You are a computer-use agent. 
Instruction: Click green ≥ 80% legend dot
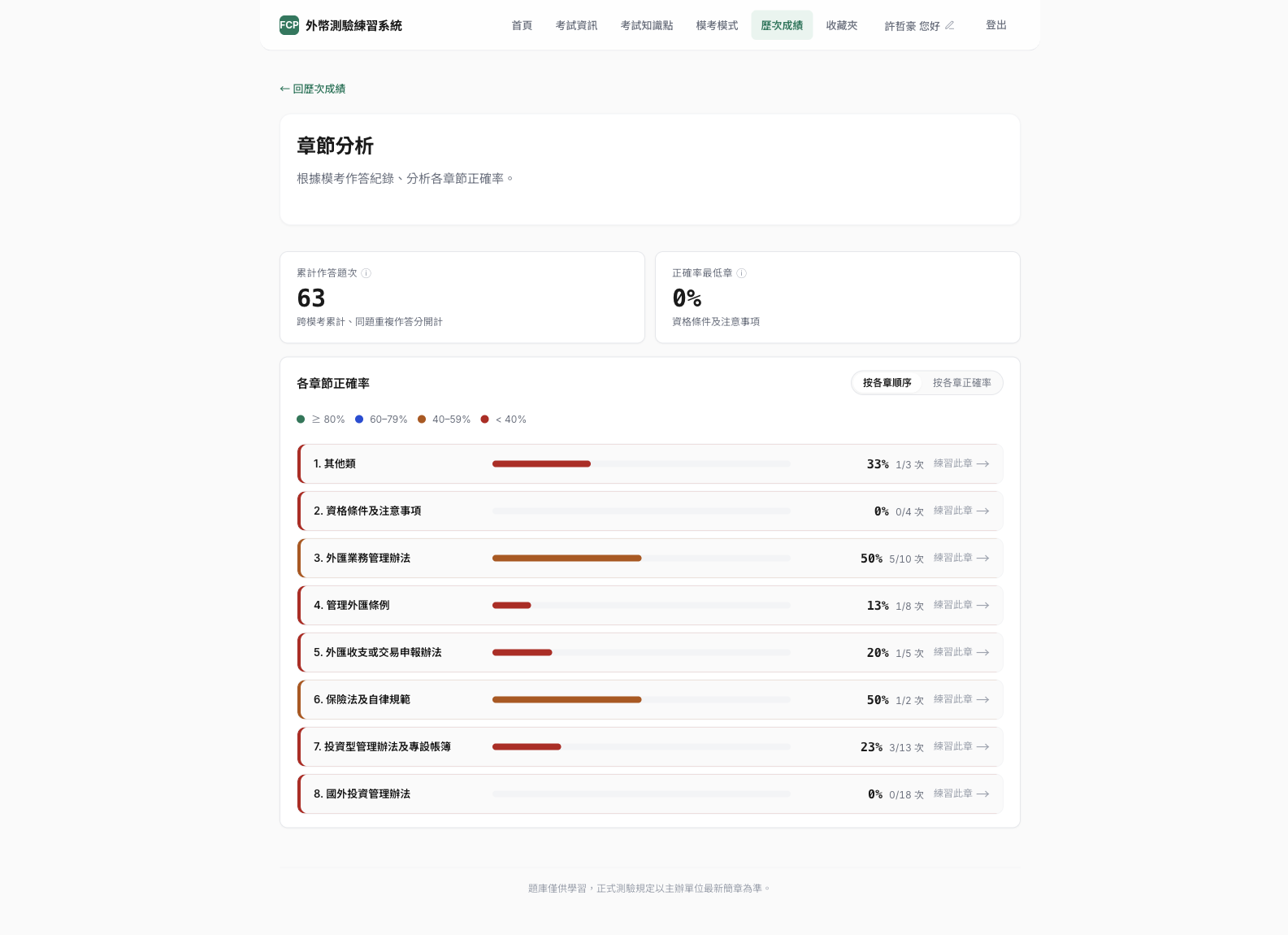(x=301, y=420)
